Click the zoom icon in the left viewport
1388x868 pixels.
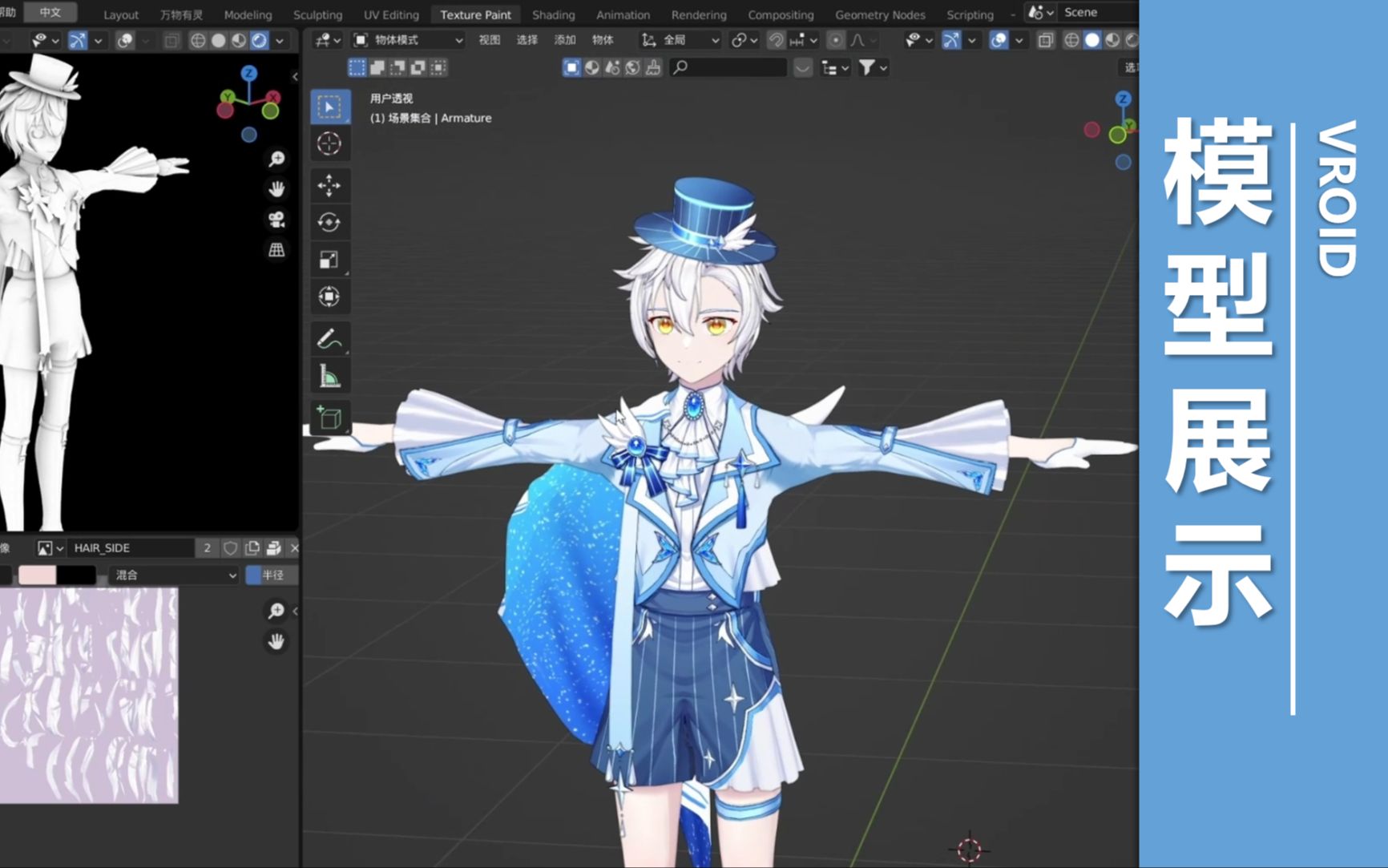pos(276,159)
